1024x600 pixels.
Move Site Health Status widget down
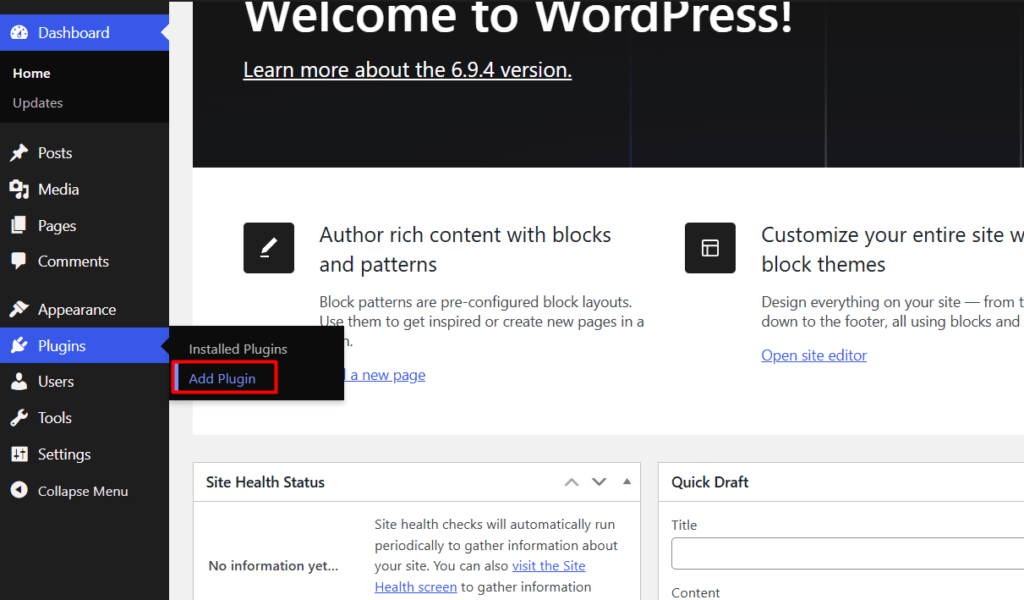[x=599, y=482]
